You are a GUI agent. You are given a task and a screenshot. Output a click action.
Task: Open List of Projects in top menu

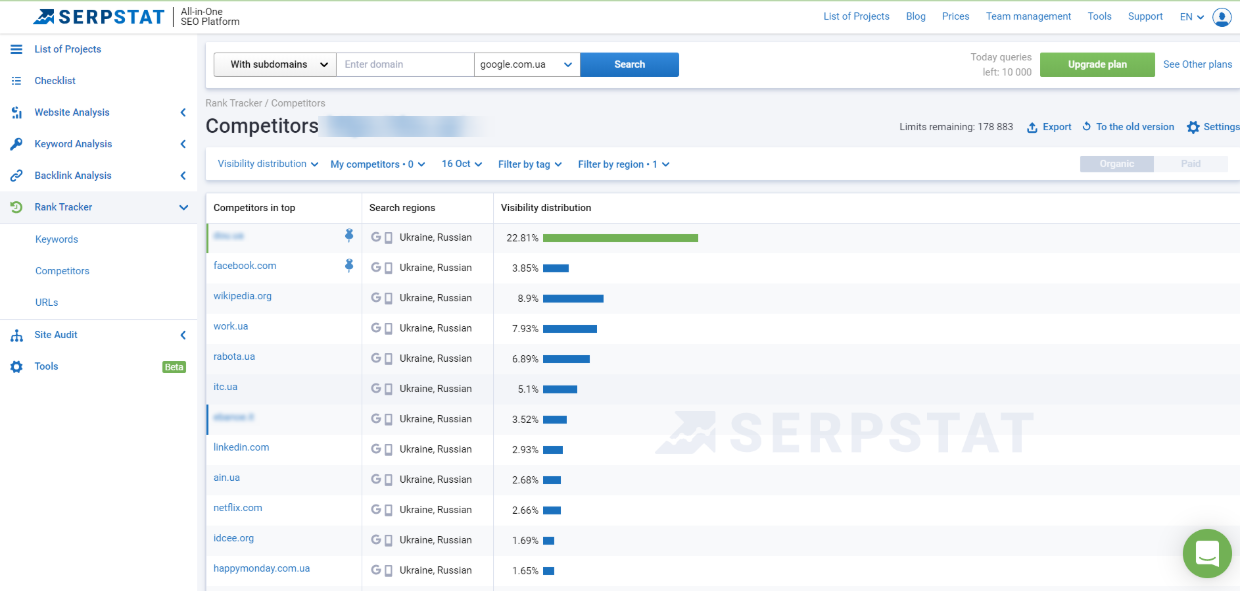(856, 17)
